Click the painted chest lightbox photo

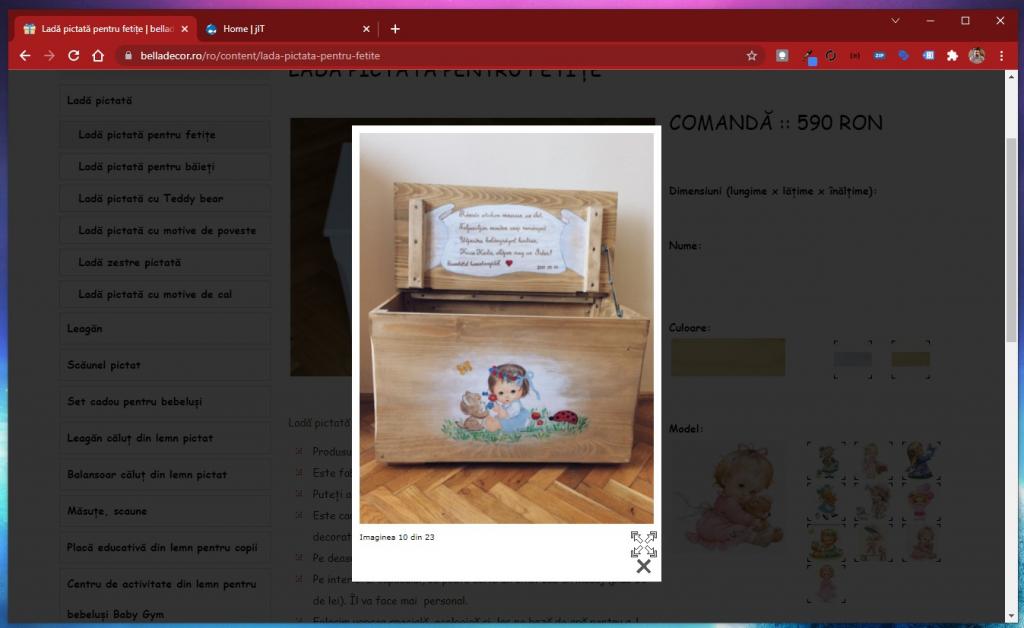click(x=507, y=328)
